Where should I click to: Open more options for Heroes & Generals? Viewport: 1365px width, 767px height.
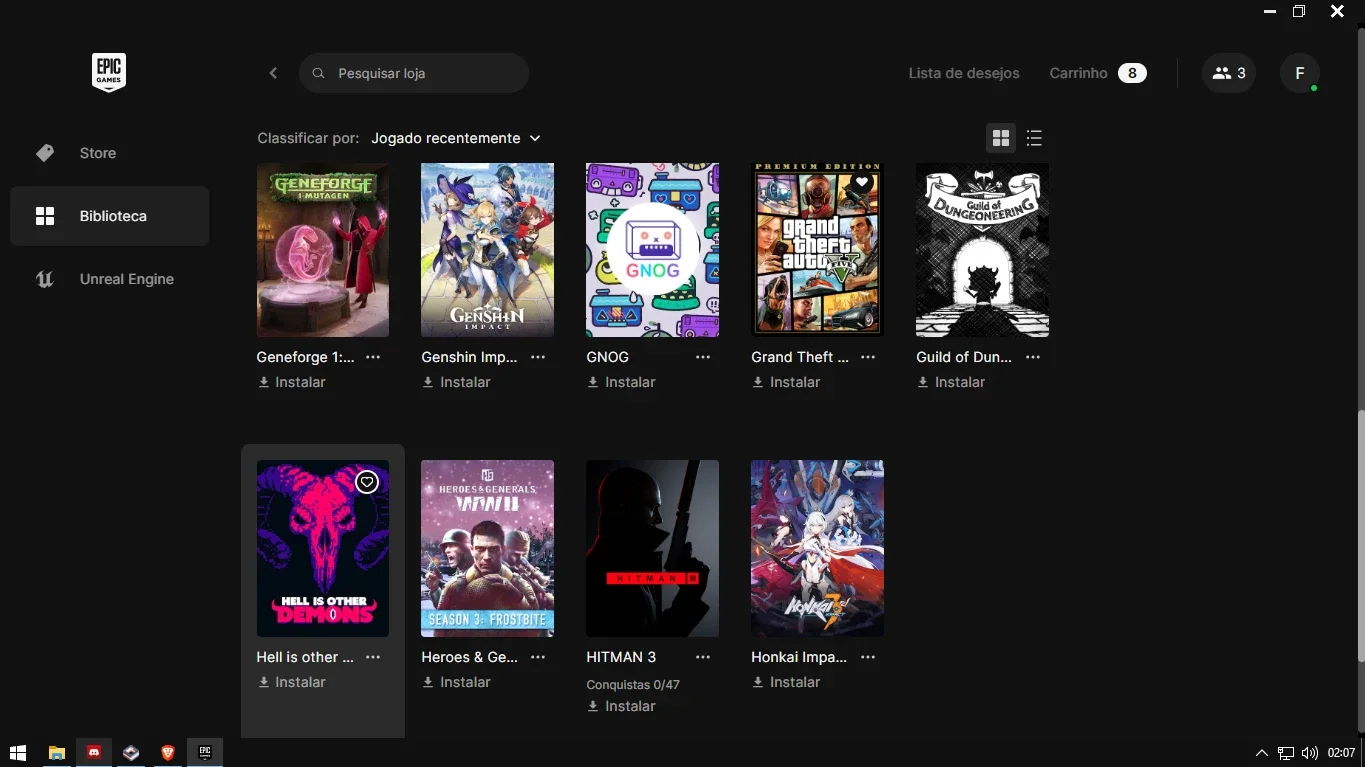(x=538, y=657)
